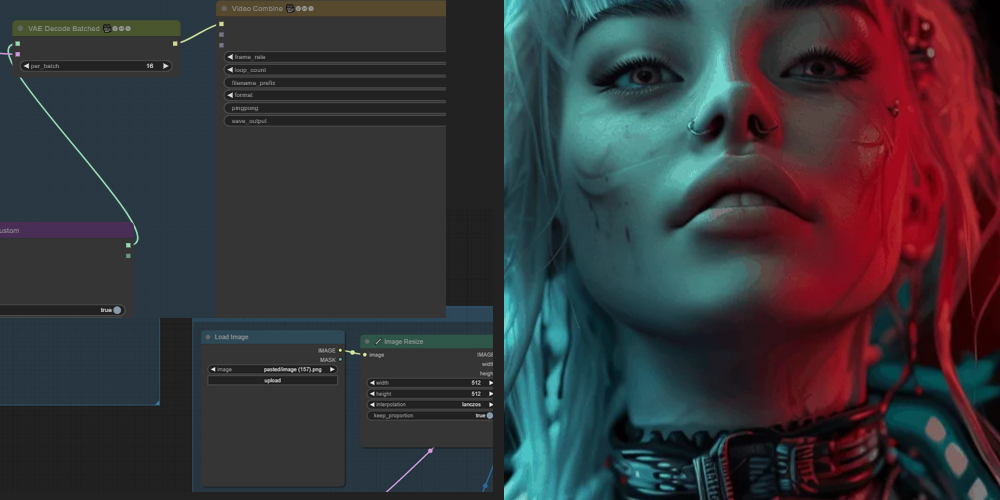Collapse the VAE Decode Batched node dot
This screenshot has height=500, width=1000.
tap(20, 29)
